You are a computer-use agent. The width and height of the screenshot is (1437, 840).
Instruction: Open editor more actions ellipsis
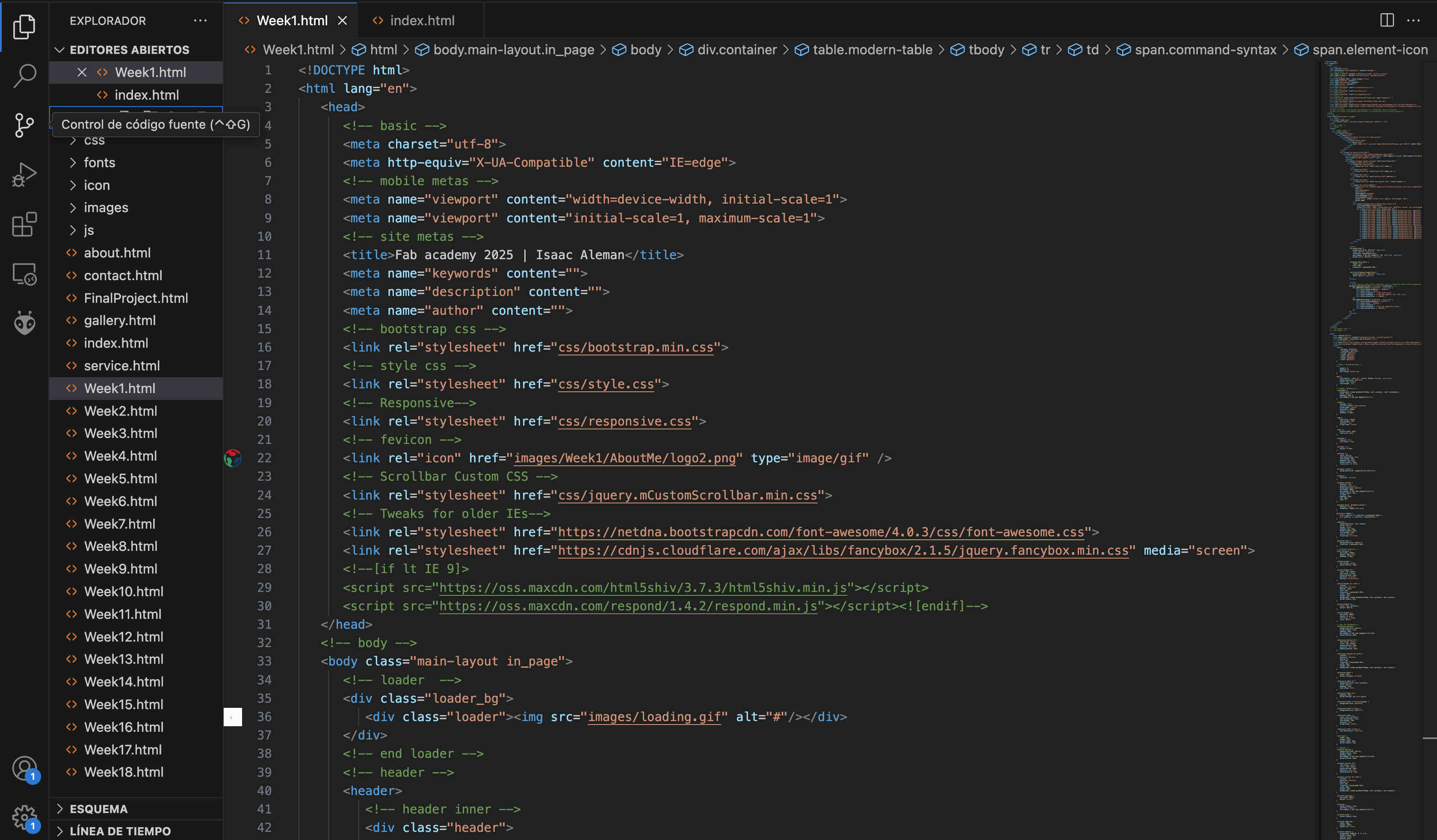coord(1413,21)
